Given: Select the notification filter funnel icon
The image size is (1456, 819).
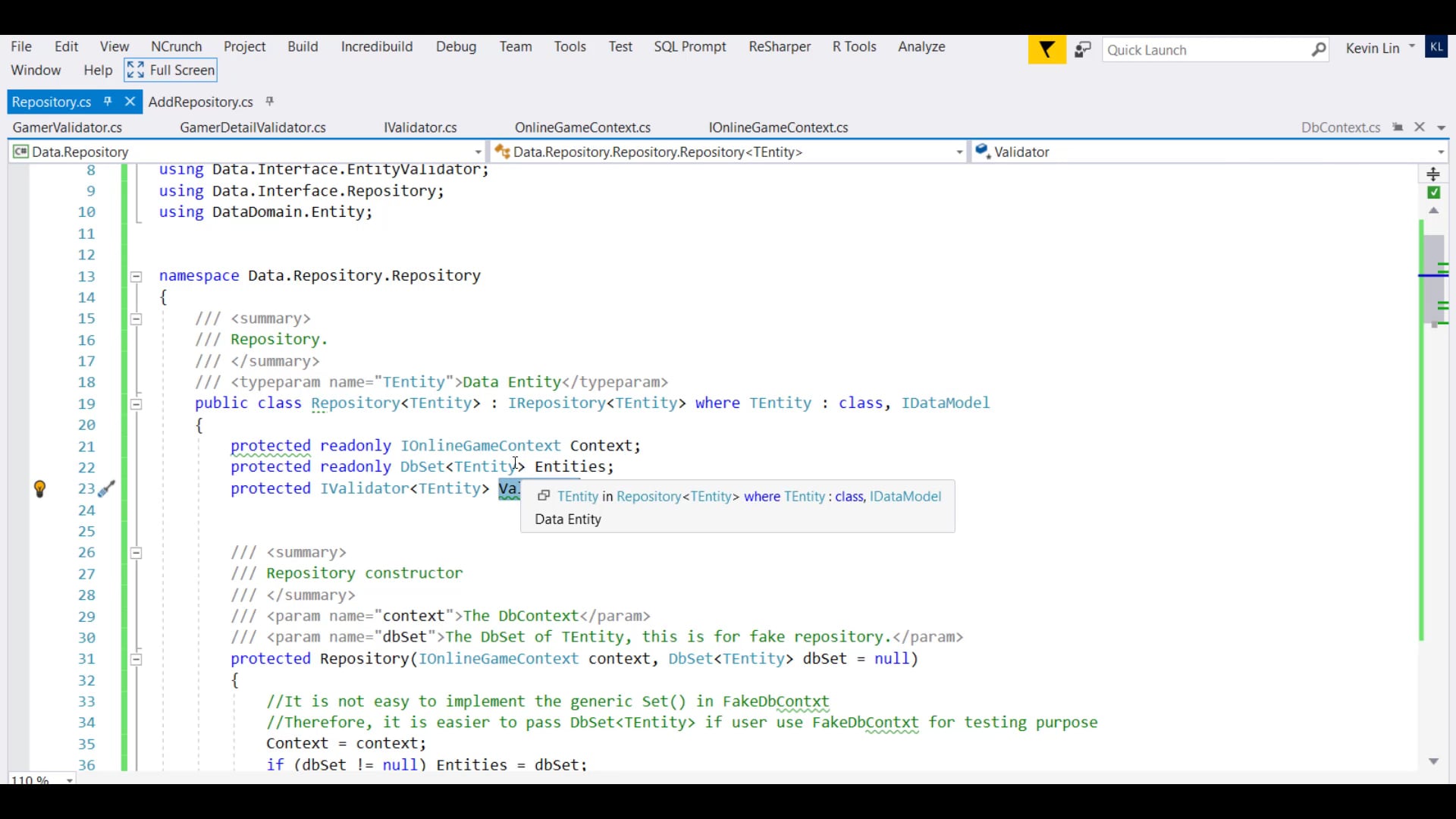Looking at the screenshot, I should 1046,49.
